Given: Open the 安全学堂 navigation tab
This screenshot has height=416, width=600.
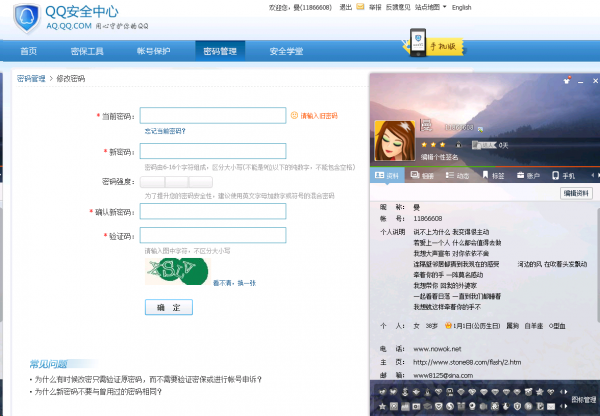Looking at the screenshot, I should point(286,51).
